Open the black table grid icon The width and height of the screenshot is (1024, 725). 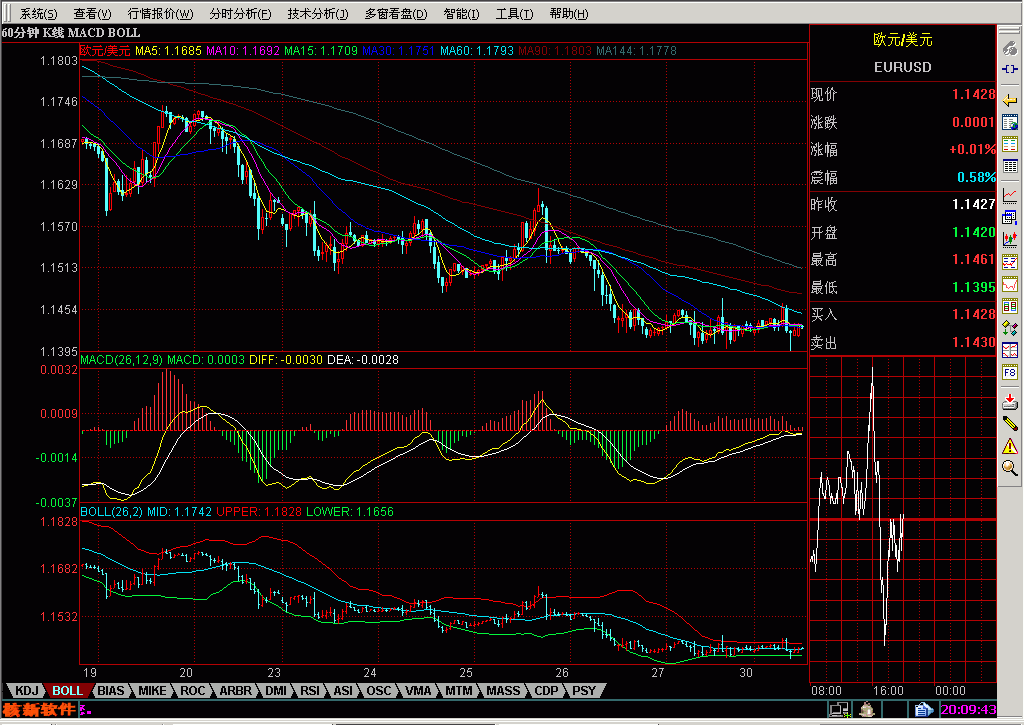pyautogui.click(x=1010, y=167)
